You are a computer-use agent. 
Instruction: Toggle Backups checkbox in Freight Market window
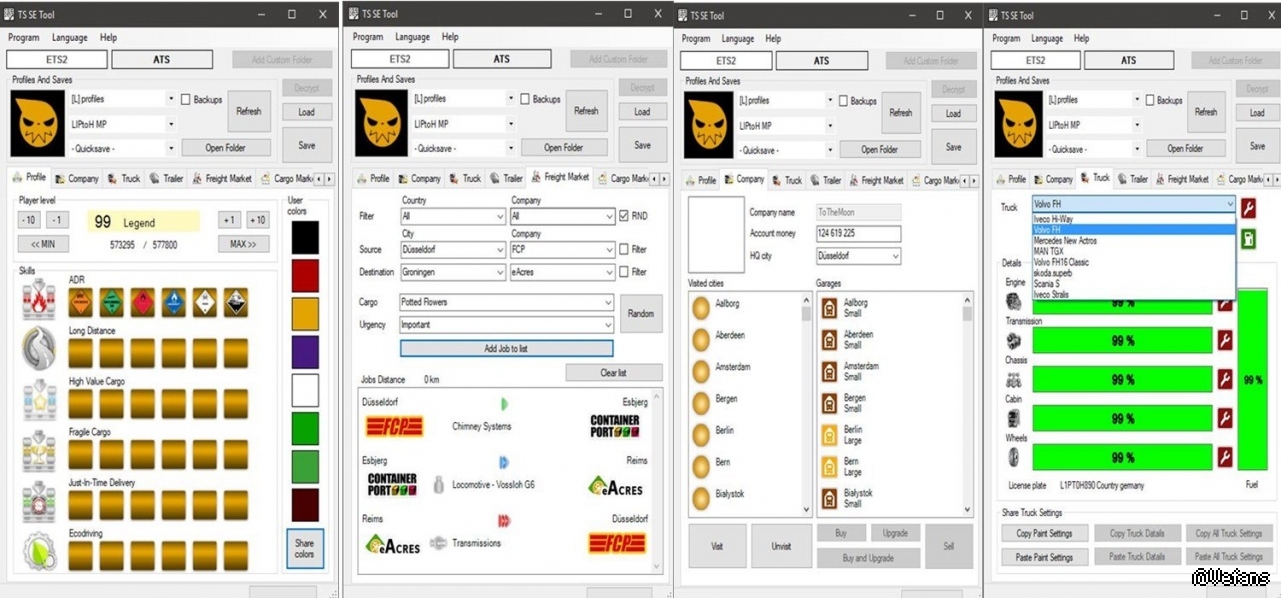[525, 99]
